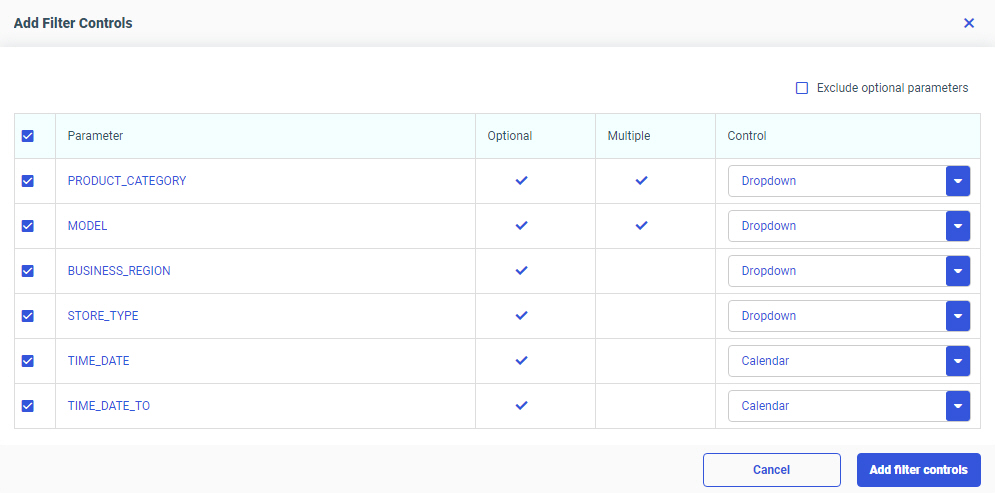Uncheck the TIME_DATE_TO parameter checkbox

tap(28, 406)
